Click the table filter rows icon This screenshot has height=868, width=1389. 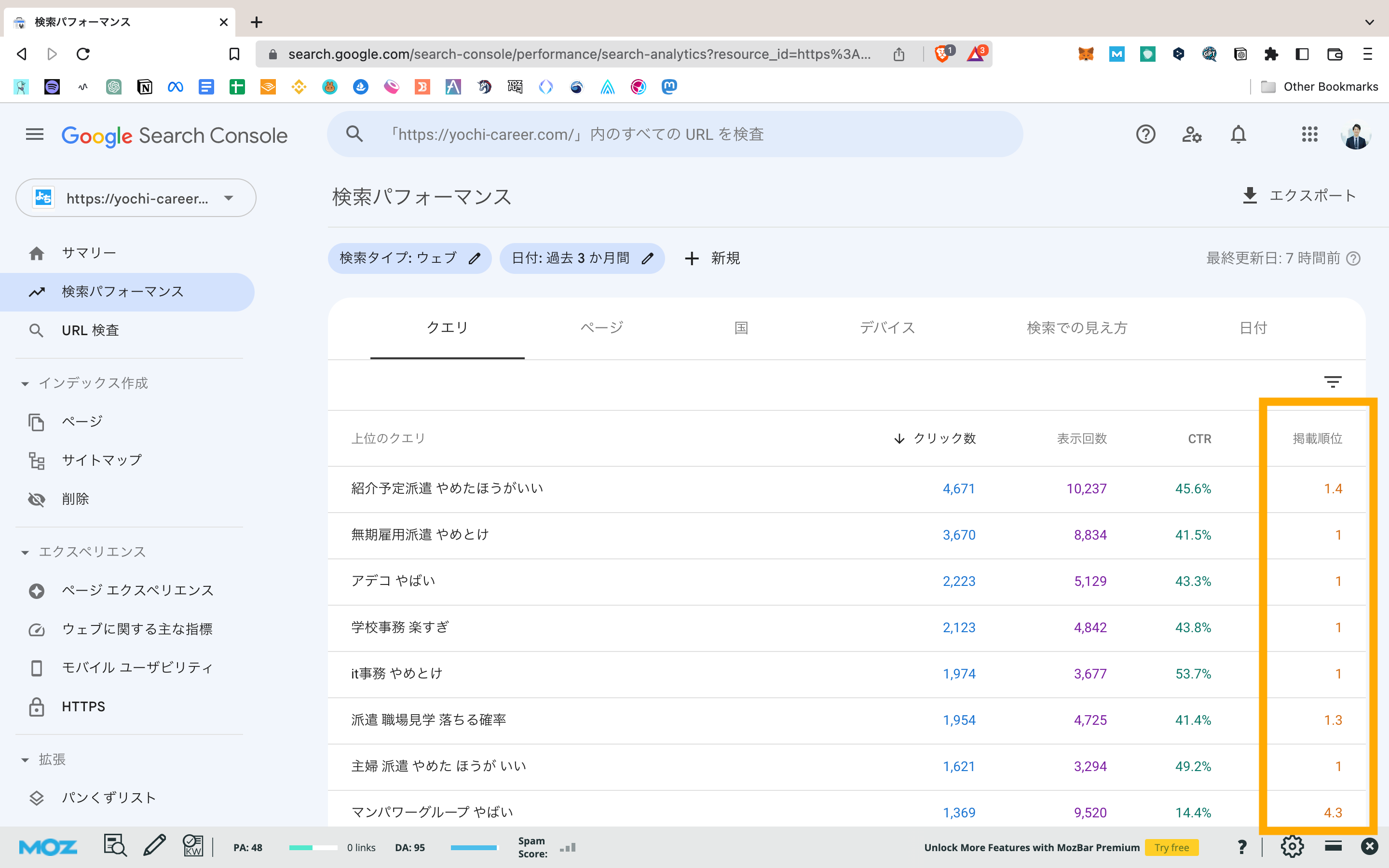point(1333,382)
